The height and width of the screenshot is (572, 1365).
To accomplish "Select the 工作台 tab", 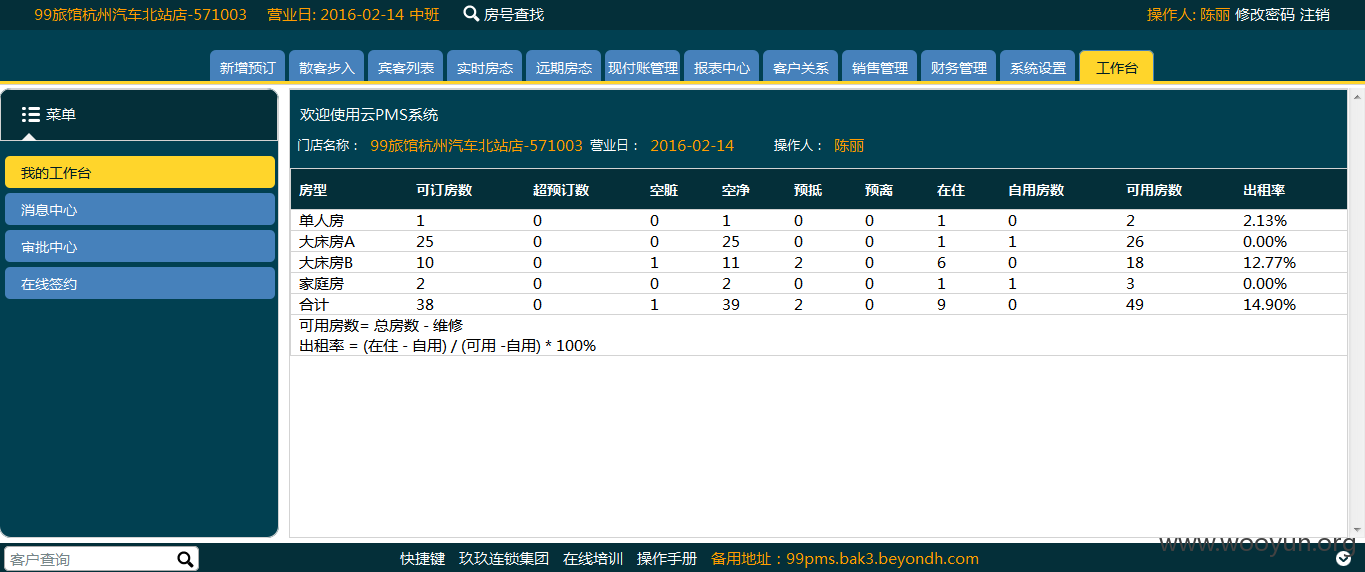I will click(x=1116, y=66).
